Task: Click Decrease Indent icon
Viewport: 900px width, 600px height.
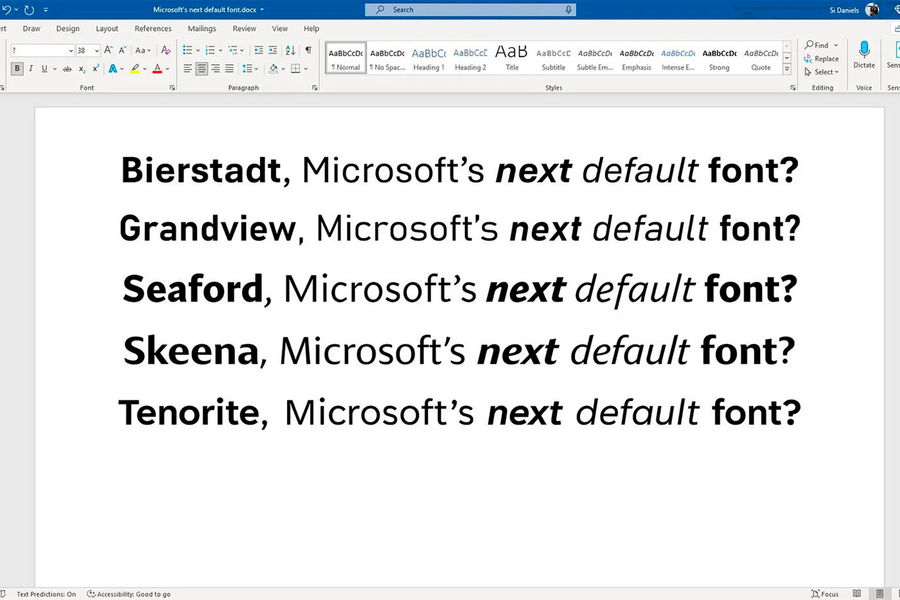Action: pos(259,50)
